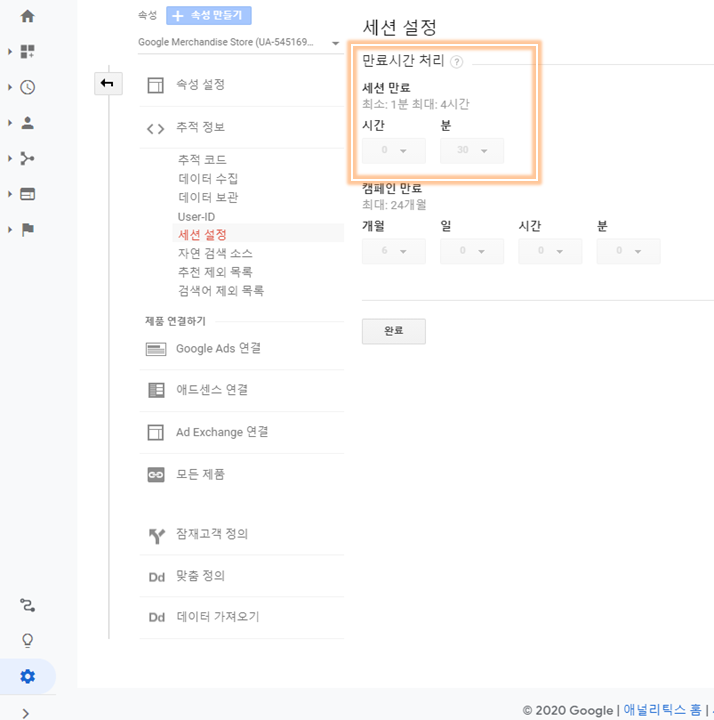Open the Acquisition branching arrows icon
Image resolution: width=714 pixels, height=720 pixels.
(x=28, y=158)
